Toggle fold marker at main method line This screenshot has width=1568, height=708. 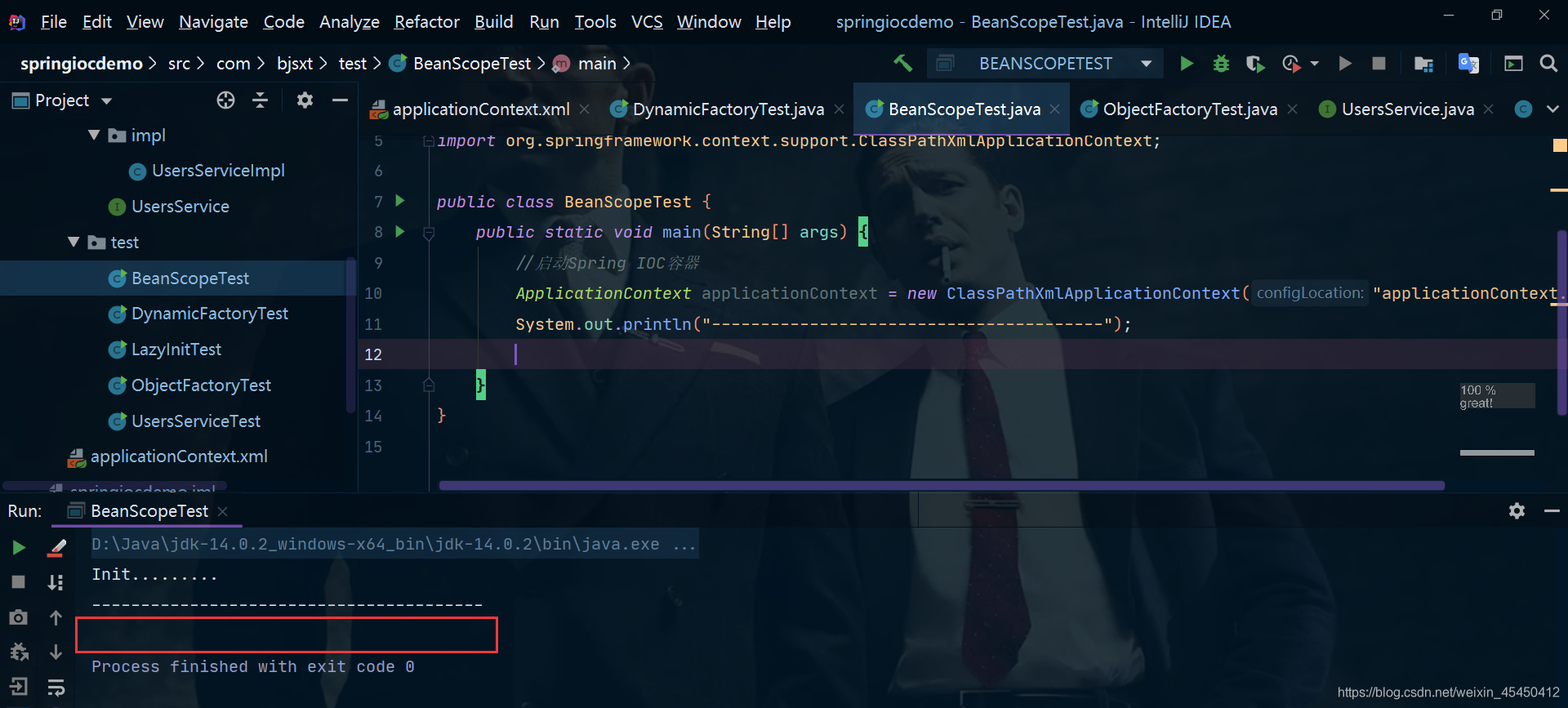click(x=429, y=233)
